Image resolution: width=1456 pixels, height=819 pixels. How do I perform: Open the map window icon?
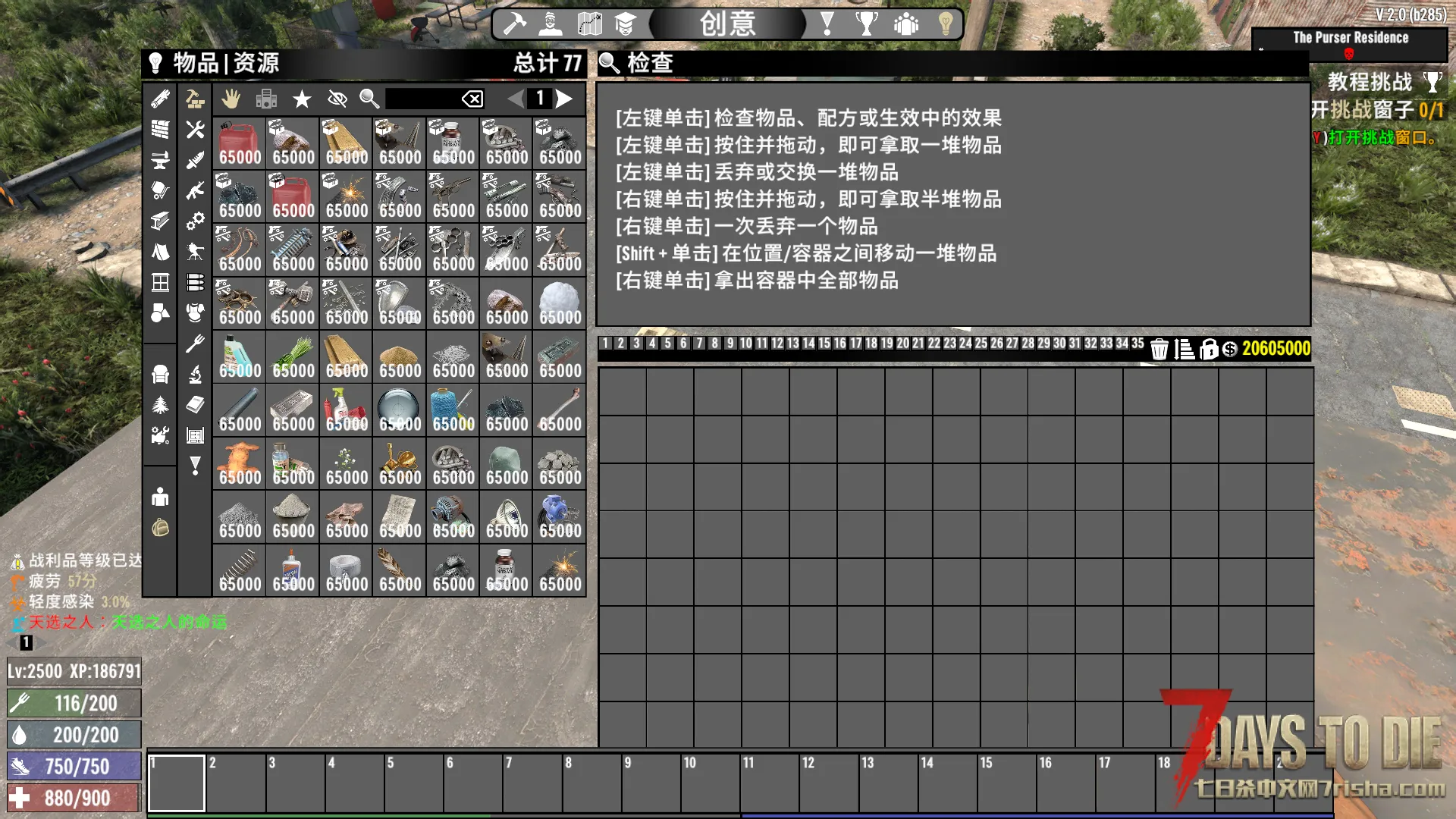[x=589, y=24]
